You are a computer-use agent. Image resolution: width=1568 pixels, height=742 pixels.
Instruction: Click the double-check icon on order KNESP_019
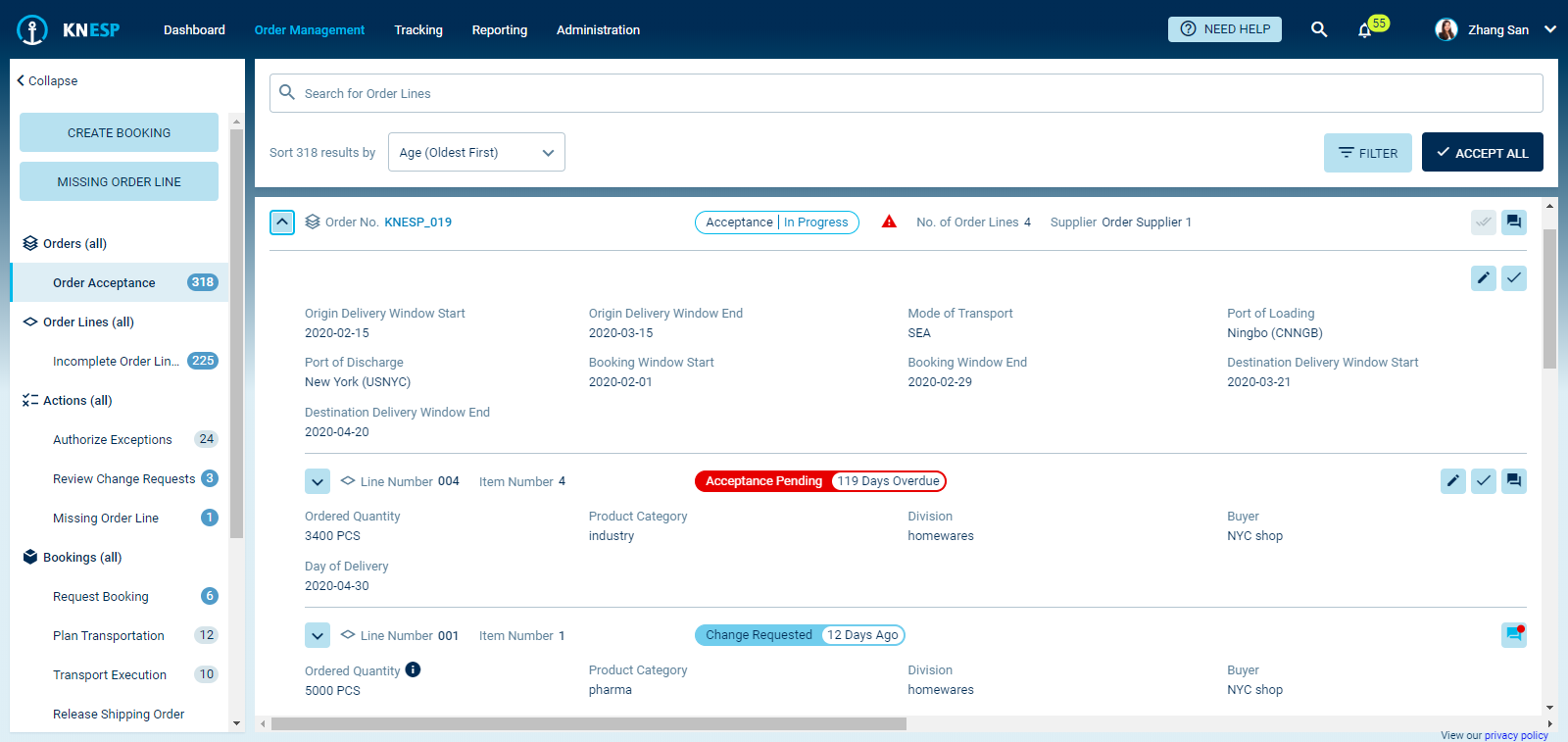(x=1484, y=223)
